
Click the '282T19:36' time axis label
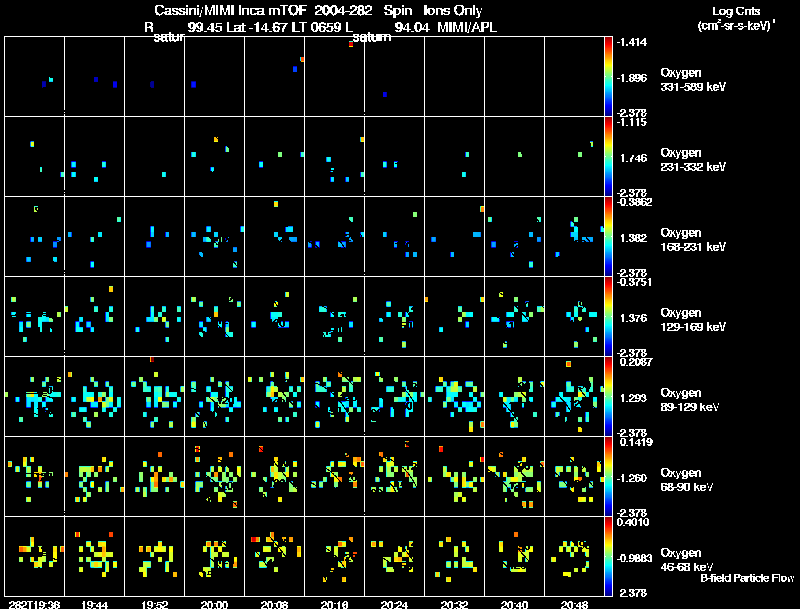coord(34,604)
